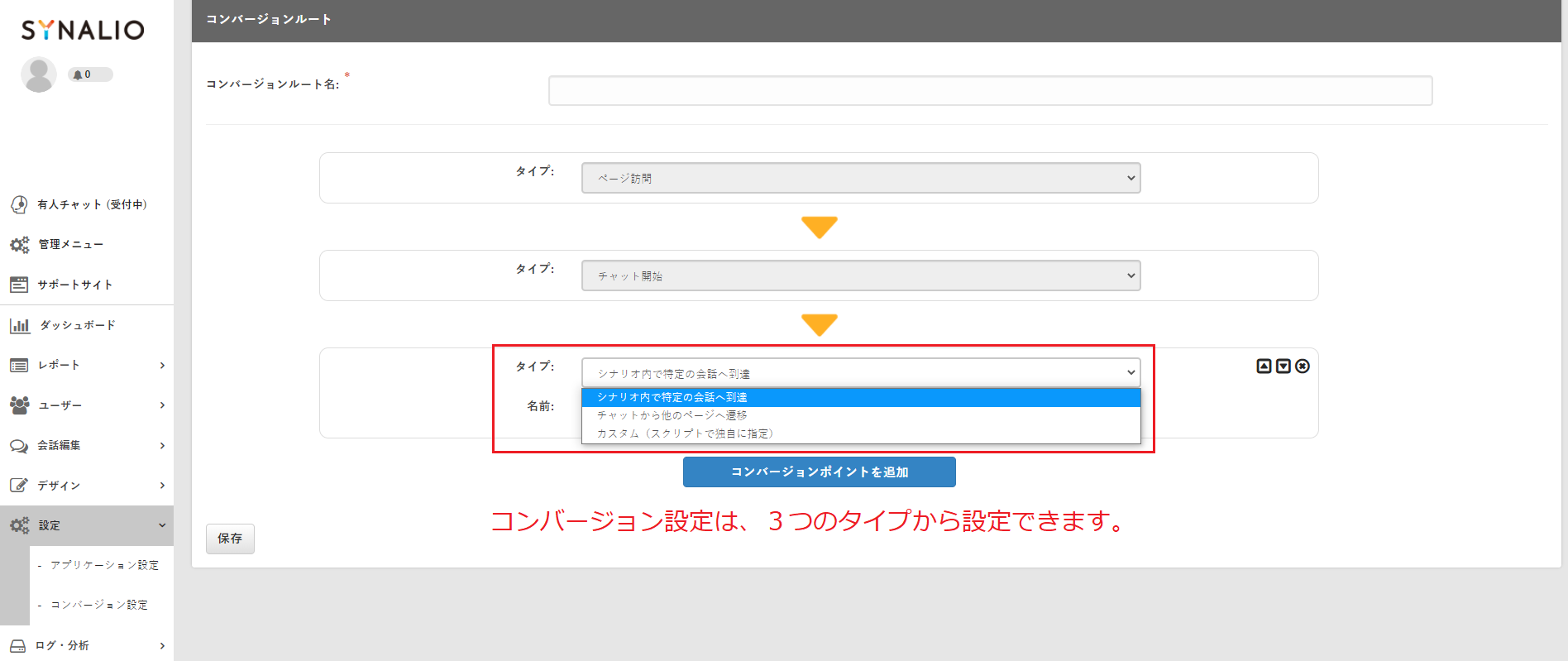Click the サポートサイト page icon

(x=19, y=285)
